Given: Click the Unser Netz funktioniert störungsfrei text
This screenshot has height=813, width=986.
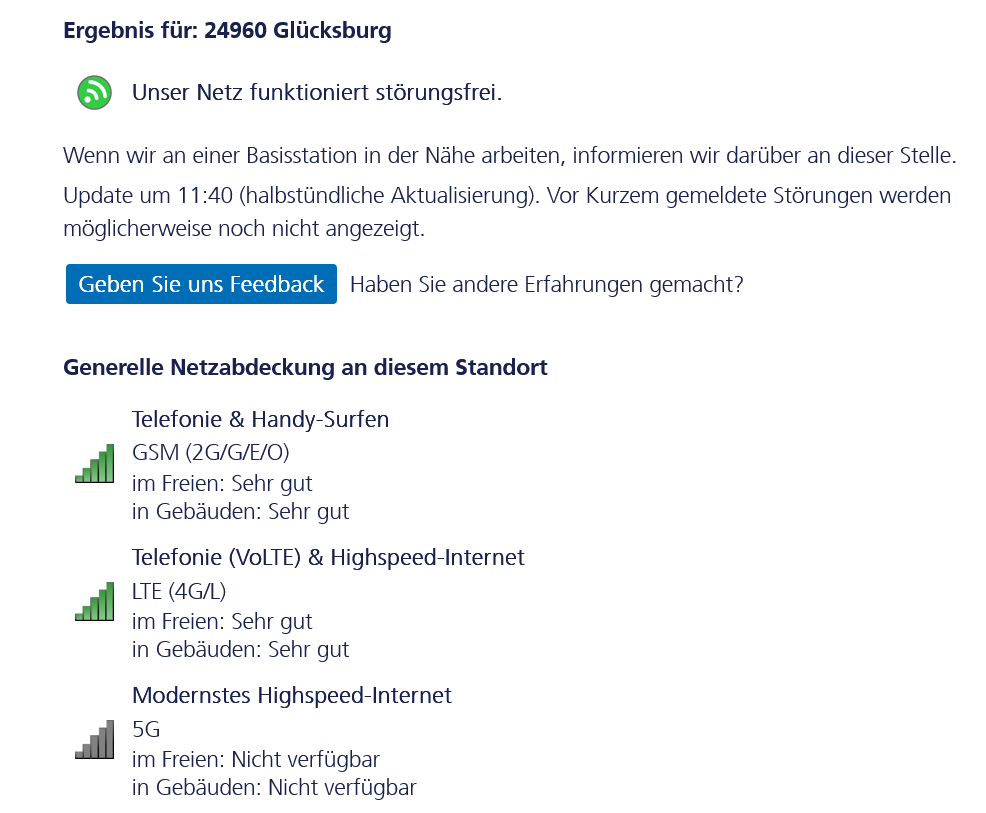Looking at the screenshot, I should [x=317, y=92].
